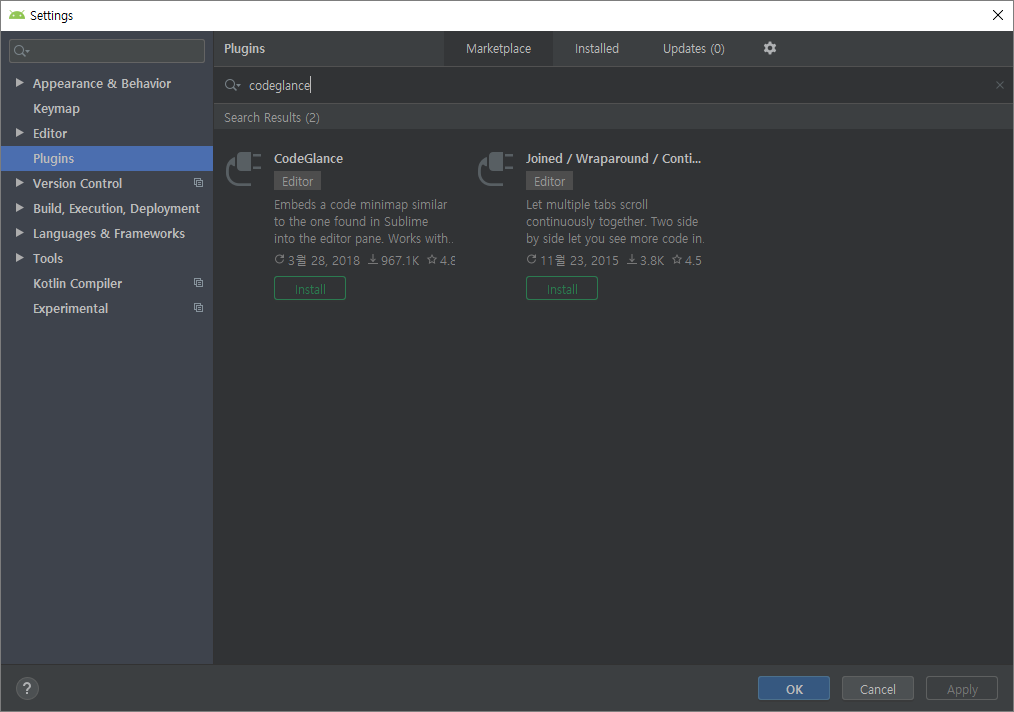Click the project-level icon beside Kotlin Compiler
The width and height of the screenshot is (1014, 712).
pos(199,283)
